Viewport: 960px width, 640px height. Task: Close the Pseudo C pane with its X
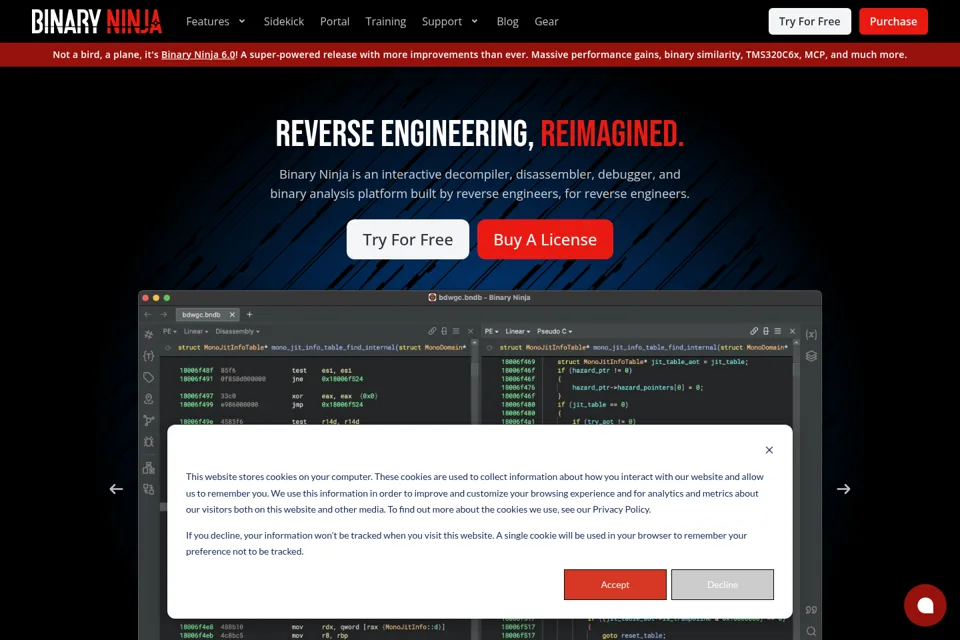click(792, 331)
